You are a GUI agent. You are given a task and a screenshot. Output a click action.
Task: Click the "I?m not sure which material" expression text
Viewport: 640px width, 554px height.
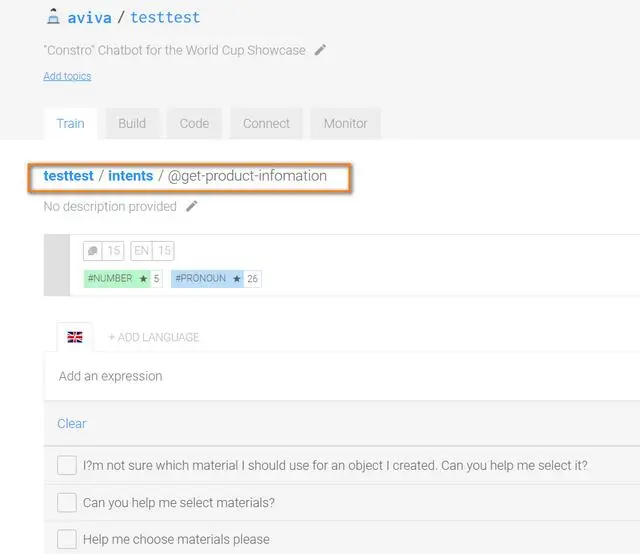(335, 465)
